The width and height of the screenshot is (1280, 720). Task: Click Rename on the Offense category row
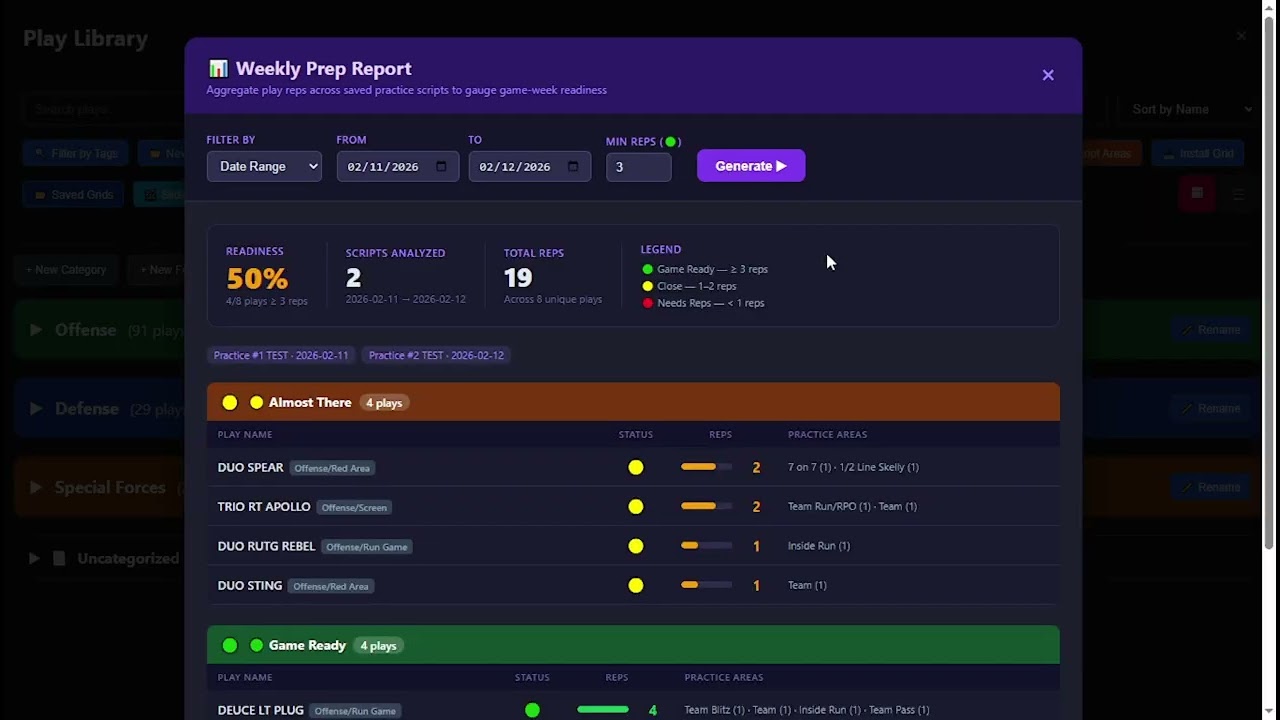point(1210,330)
